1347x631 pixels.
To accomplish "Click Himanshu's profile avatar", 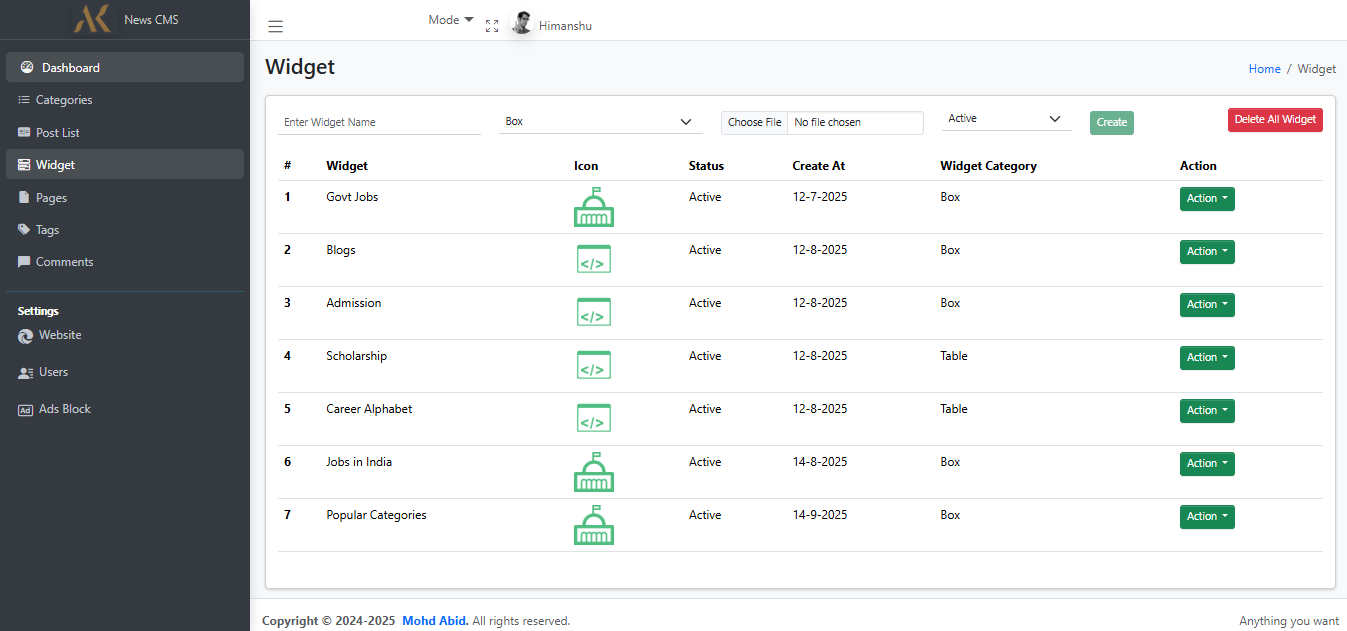I will tap(521, 24).
